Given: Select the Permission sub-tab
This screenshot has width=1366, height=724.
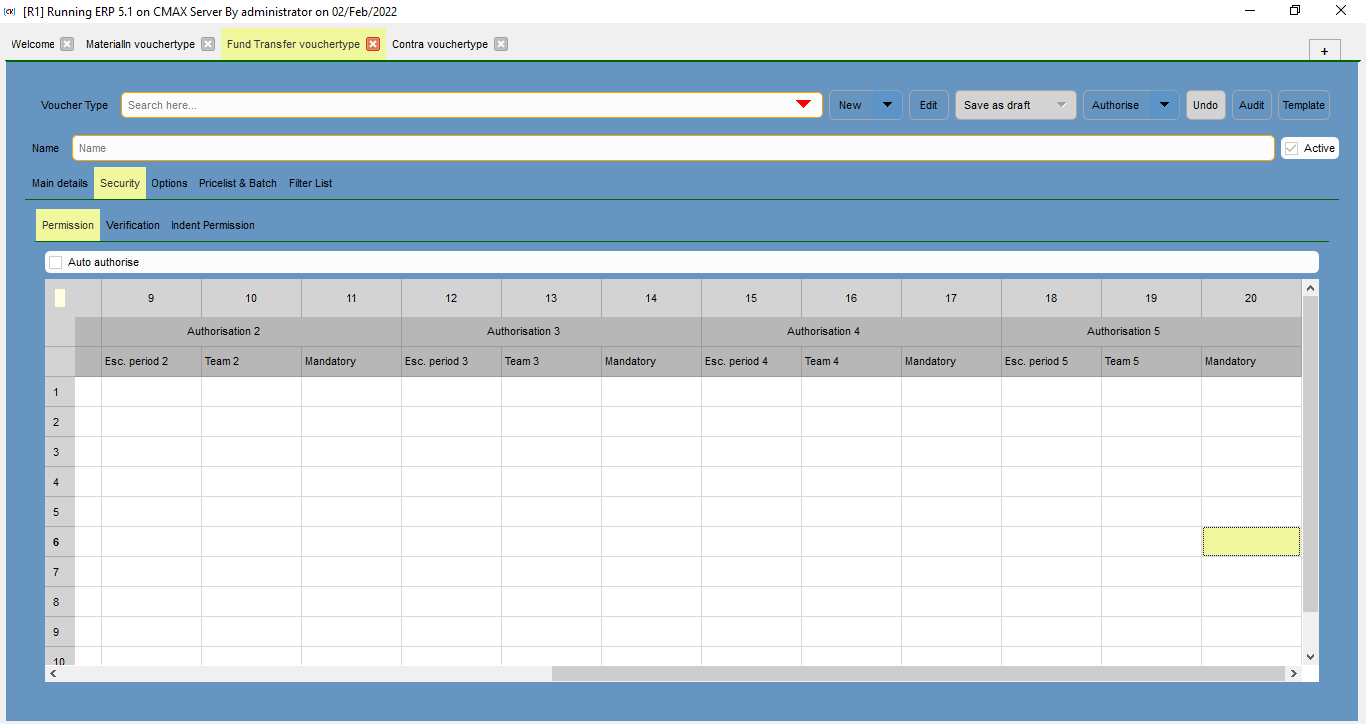Looking at the screenshot, I should 68,225.
